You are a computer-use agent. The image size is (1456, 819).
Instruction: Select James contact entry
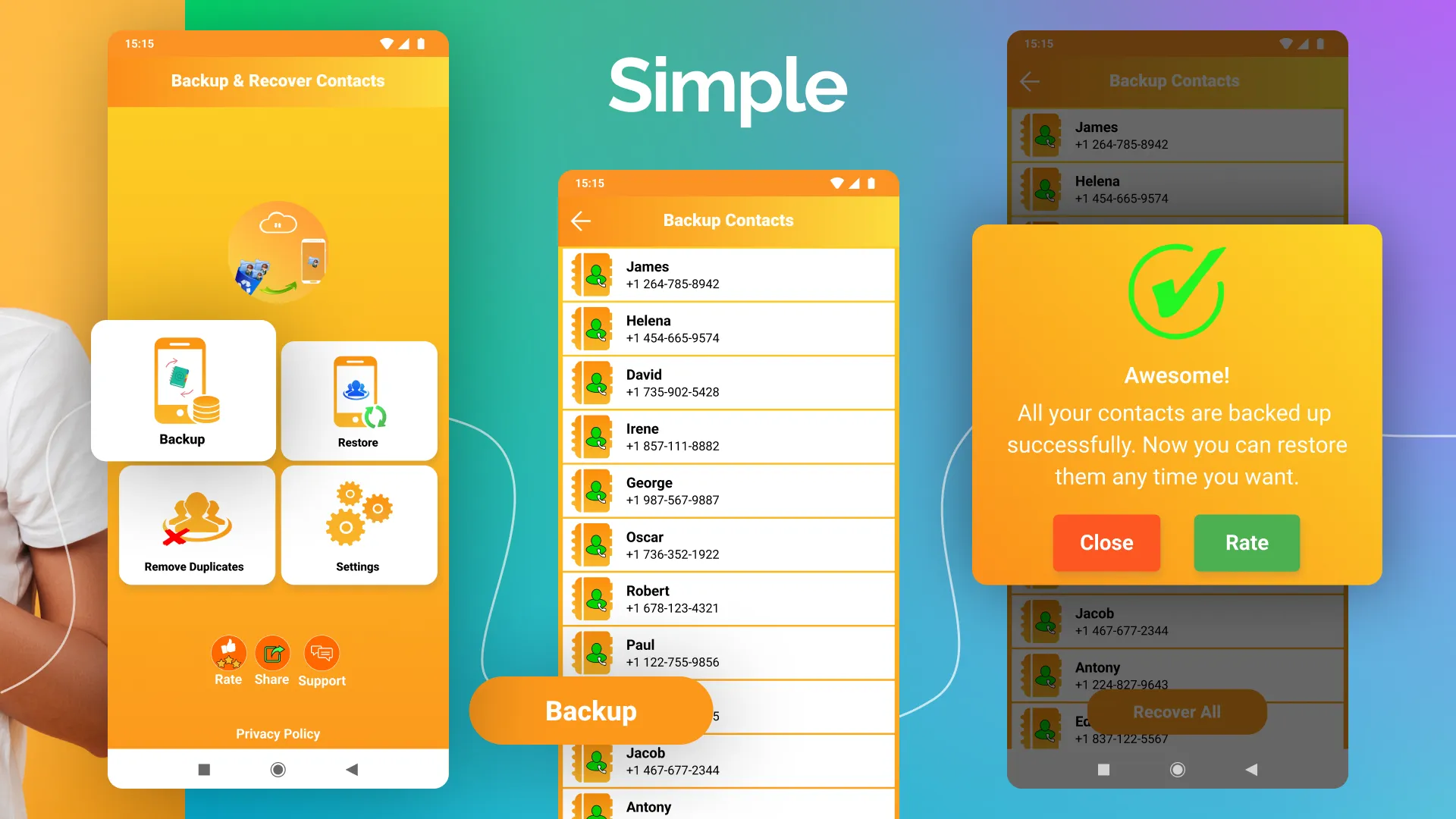pos(728,275)
